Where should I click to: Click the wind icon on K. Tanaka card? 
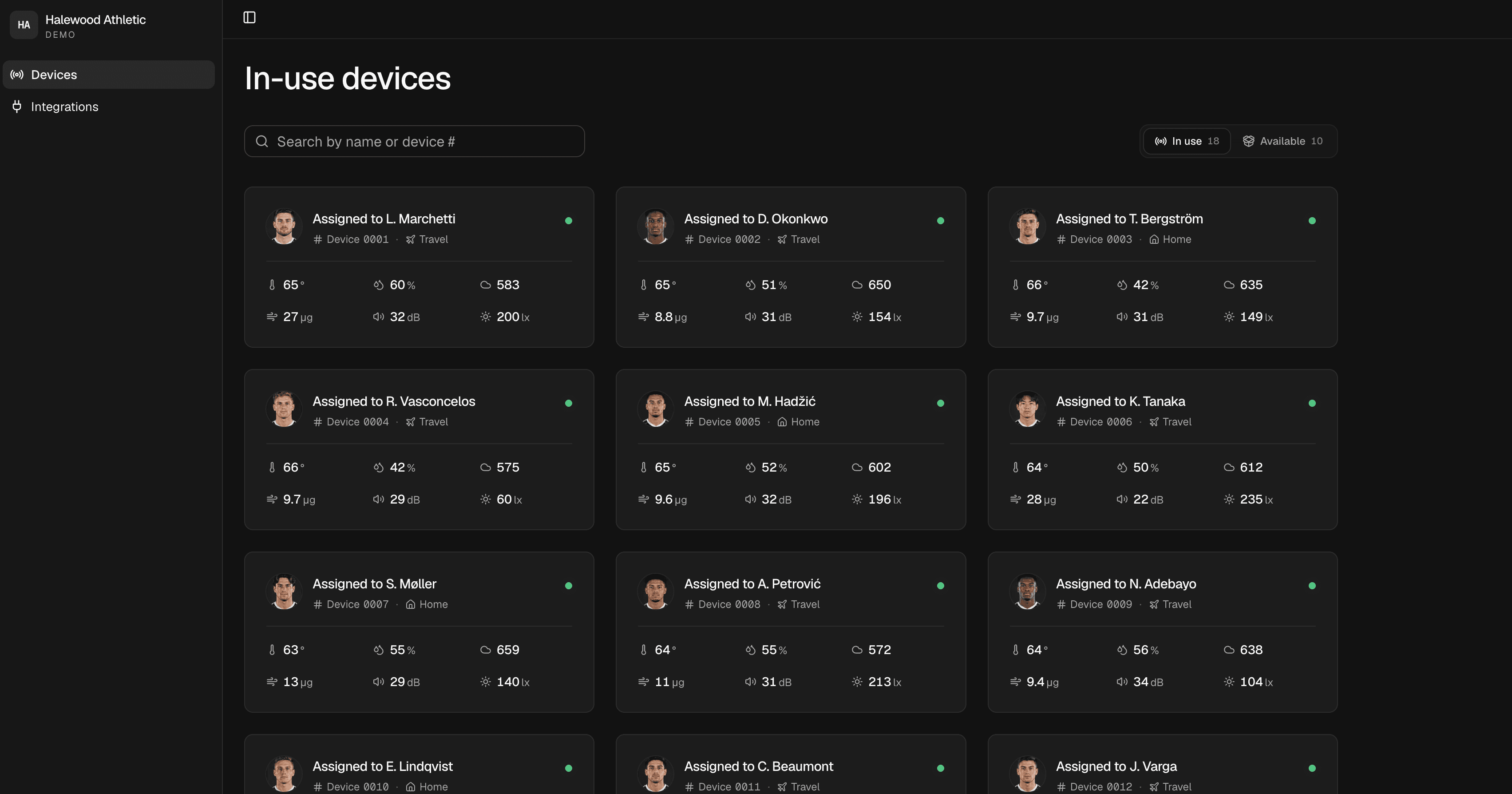tap(1015, 499)
